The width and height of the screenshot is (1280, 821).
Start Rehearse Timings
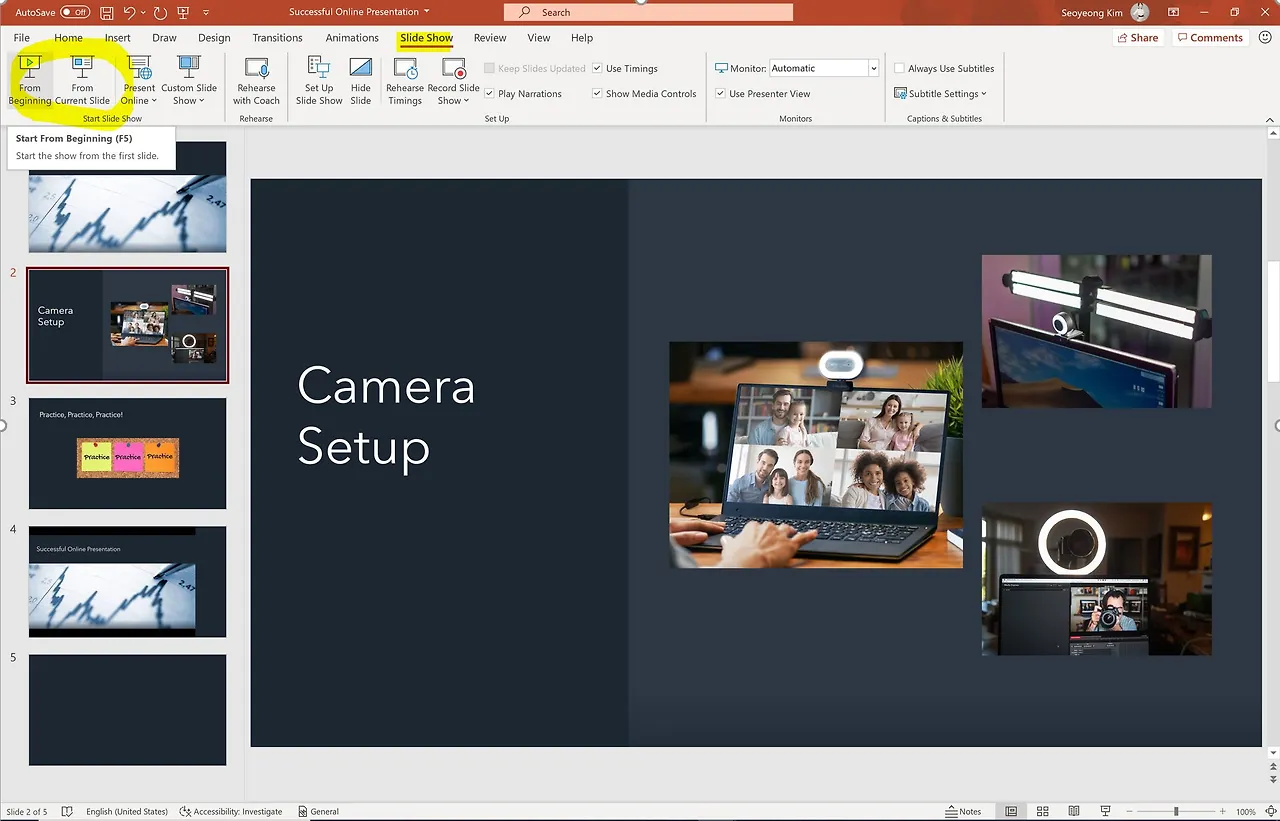405,80
